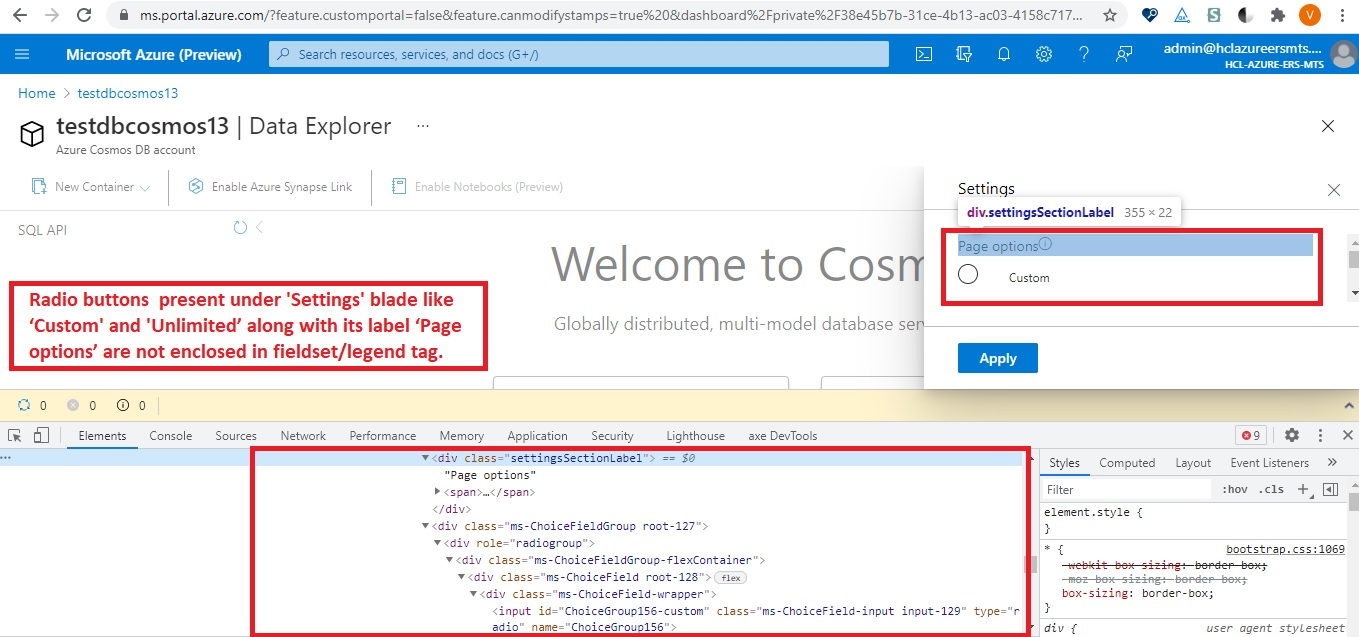The height and width of the screenshot is (637, 1359).
Task: Click Enable Azure Synapse Link
Action: (270, 187)
